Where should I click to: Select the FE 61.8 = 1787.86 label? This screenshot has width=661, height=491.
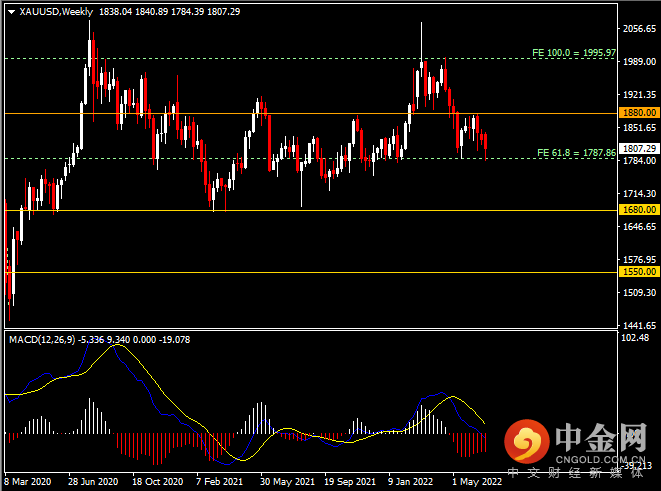576,153
